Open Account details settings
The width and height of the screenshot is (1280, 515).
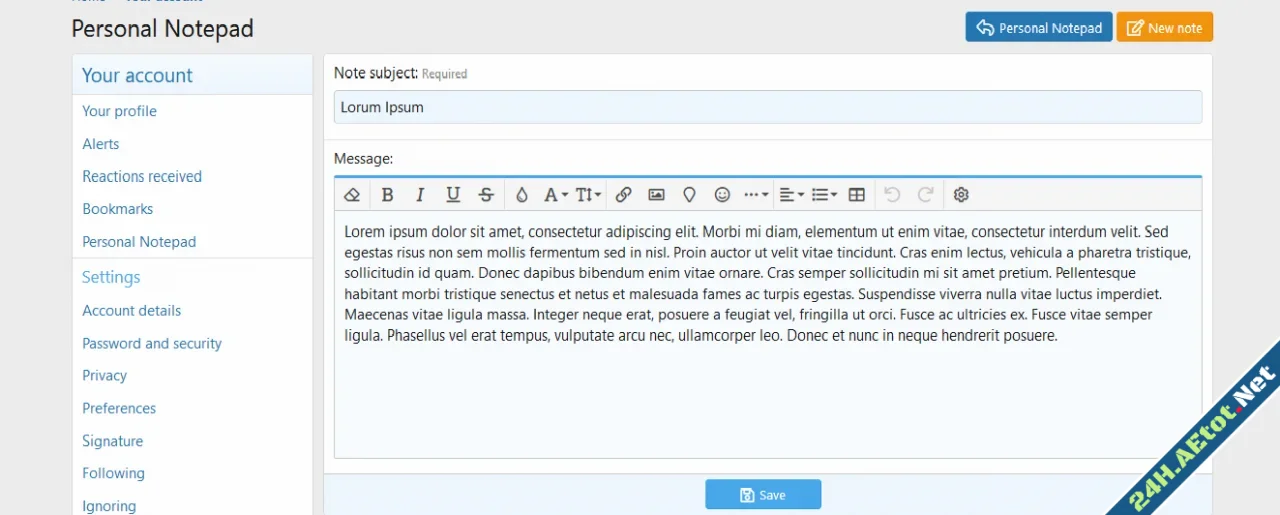click(131, 311)
